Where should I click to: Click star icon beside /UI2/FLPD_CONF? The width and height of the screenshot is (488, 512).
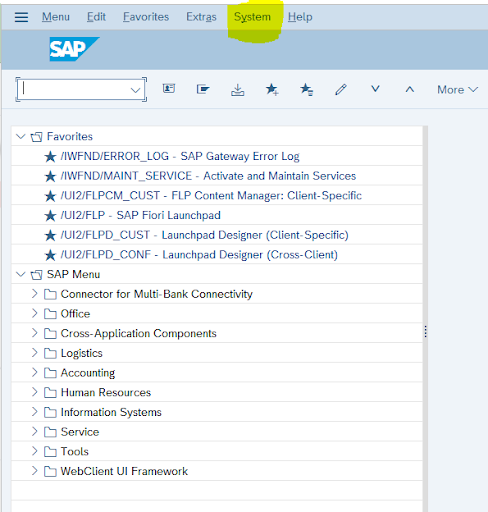(x=50, y=255)
